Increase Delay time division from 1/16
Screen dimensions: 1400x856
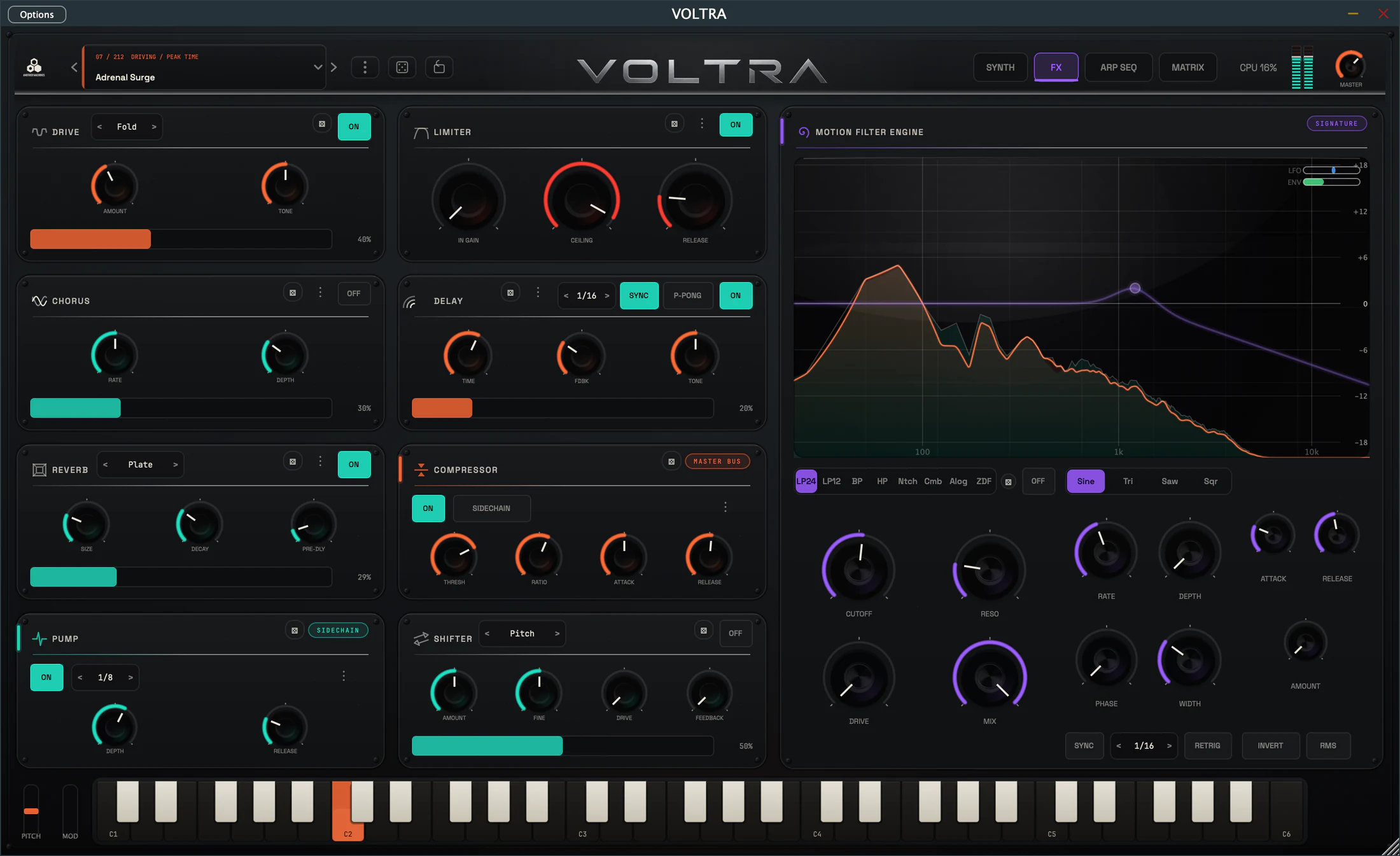pyautogui.click(x=607, y=295)
